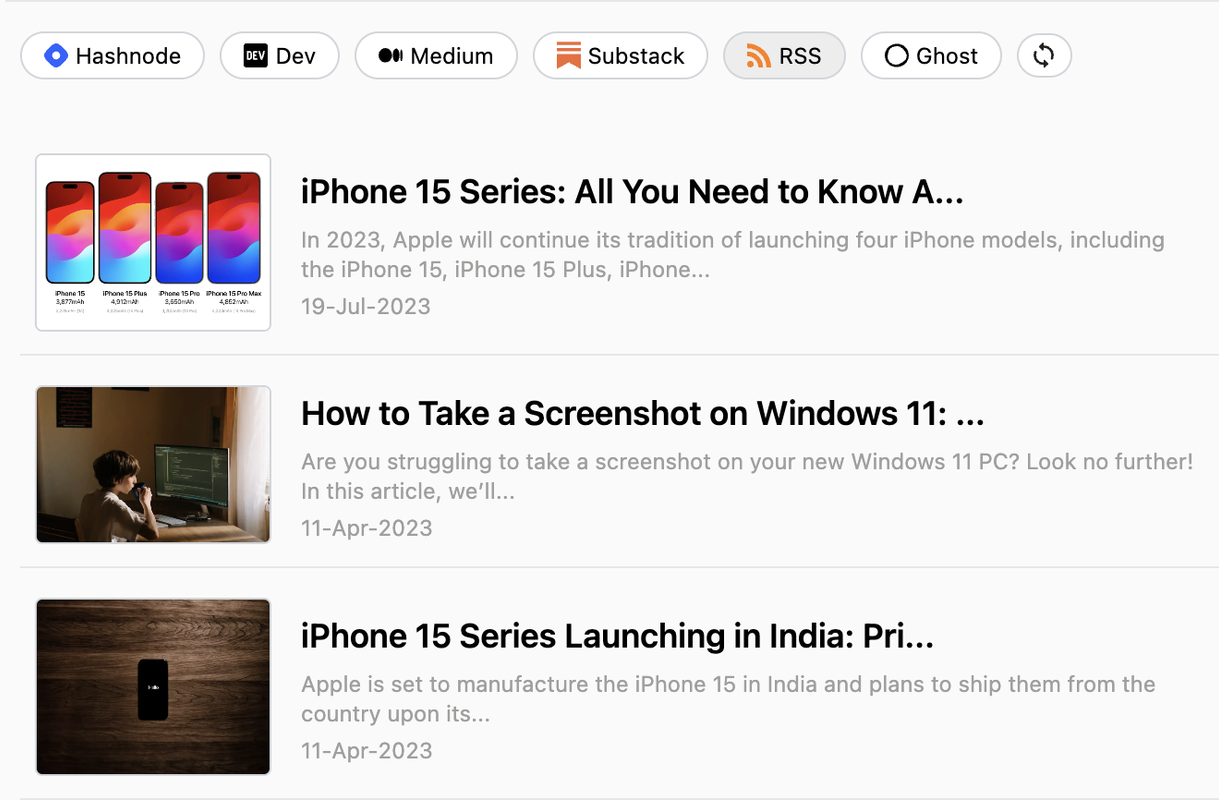Open the Ghost tab
Viewport: 1219px width, 800px height.
point(931,56)
